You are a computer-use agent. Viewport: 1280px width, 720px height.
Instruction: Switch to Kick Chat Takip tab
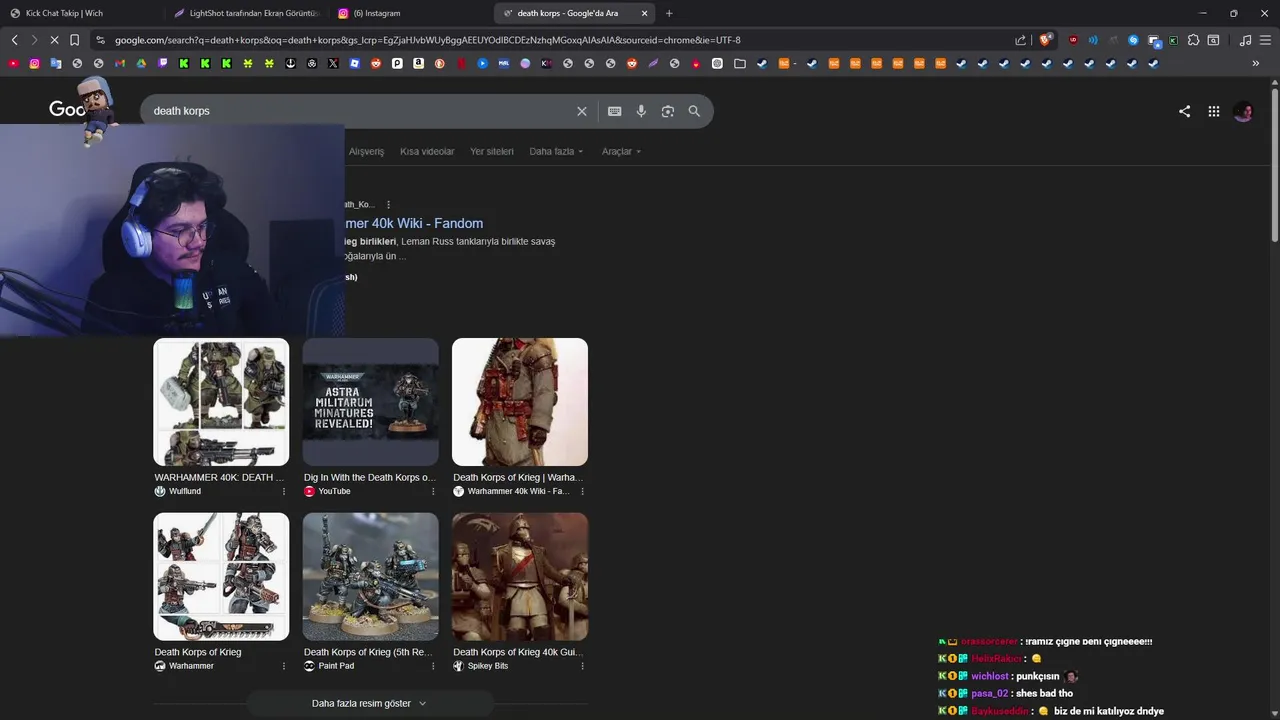coord(80,13)
